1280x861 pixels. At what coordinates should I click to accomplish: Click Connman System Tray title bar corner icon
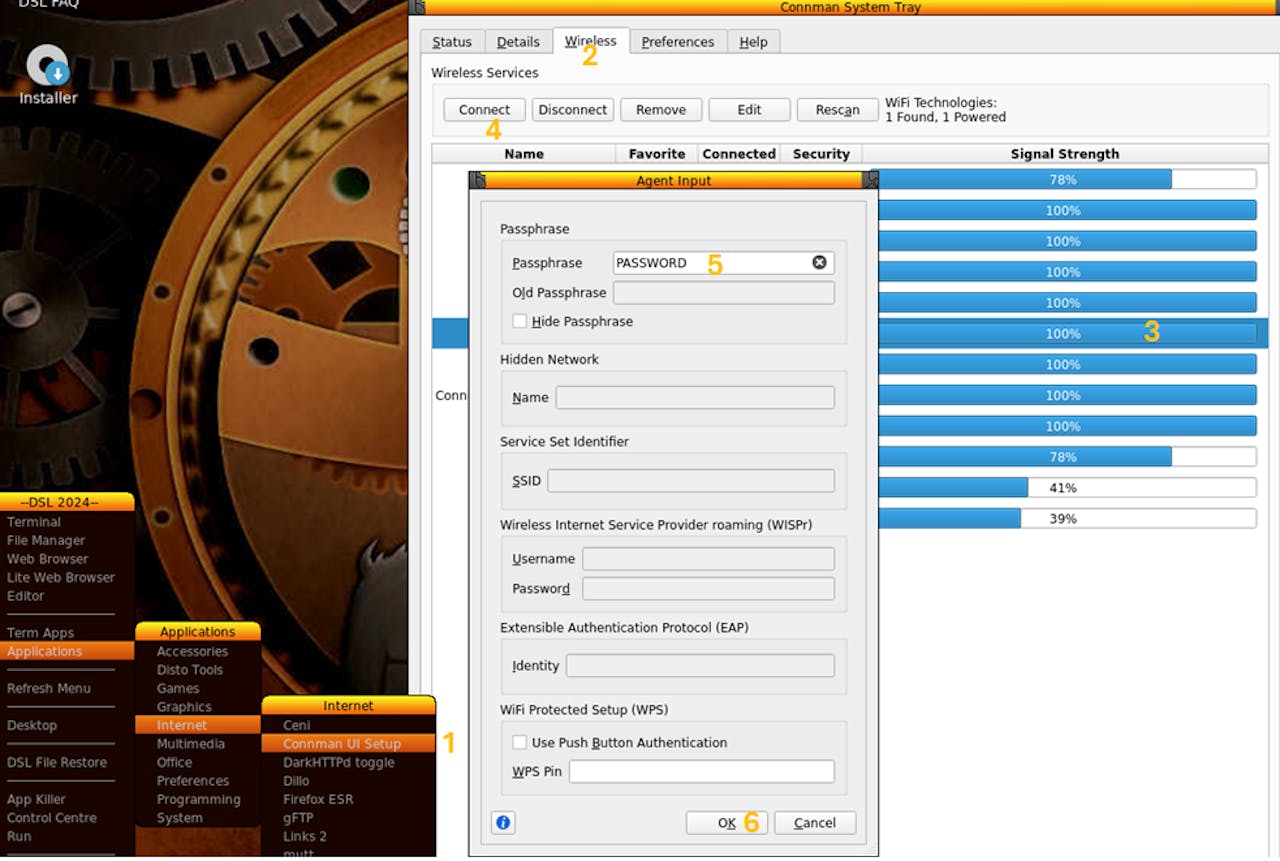click(x=418, y=7)
